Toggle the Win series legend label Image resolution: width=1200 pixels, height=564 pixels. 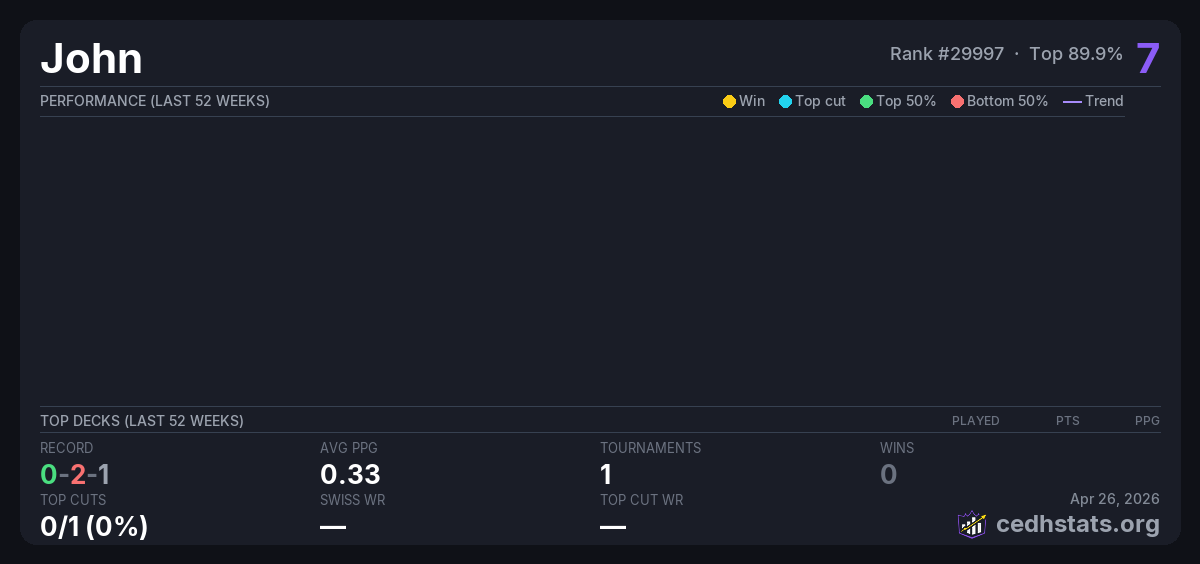(752, 101)
